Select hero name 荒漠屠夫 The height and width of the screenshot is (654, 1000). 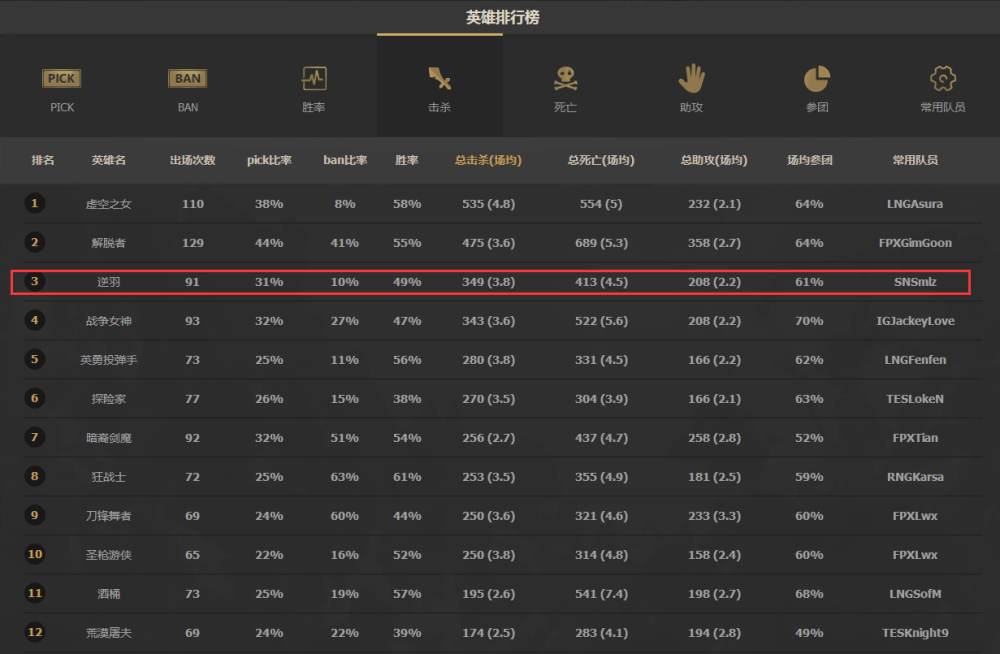pyautogui.click(x=108, y=632)
